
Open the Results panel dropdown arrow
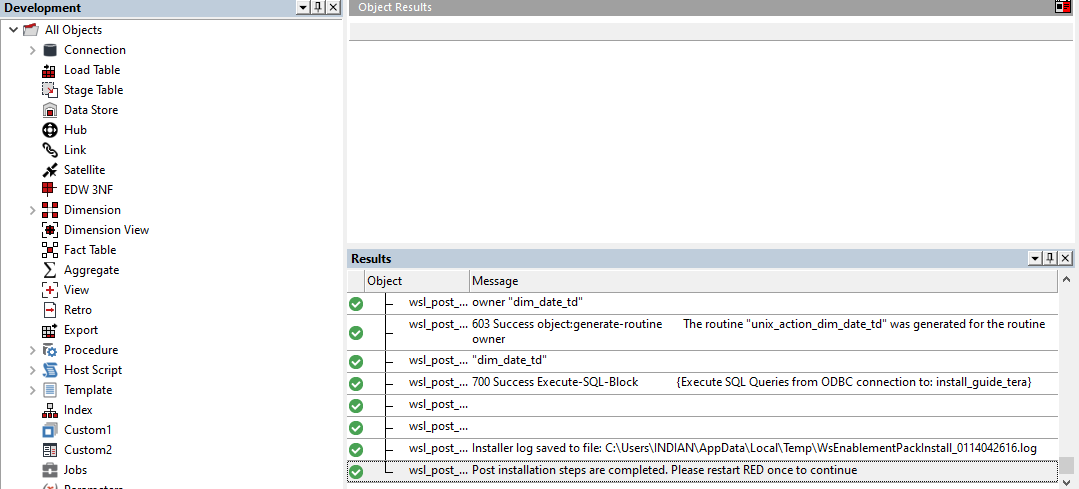pos(1036,258)
